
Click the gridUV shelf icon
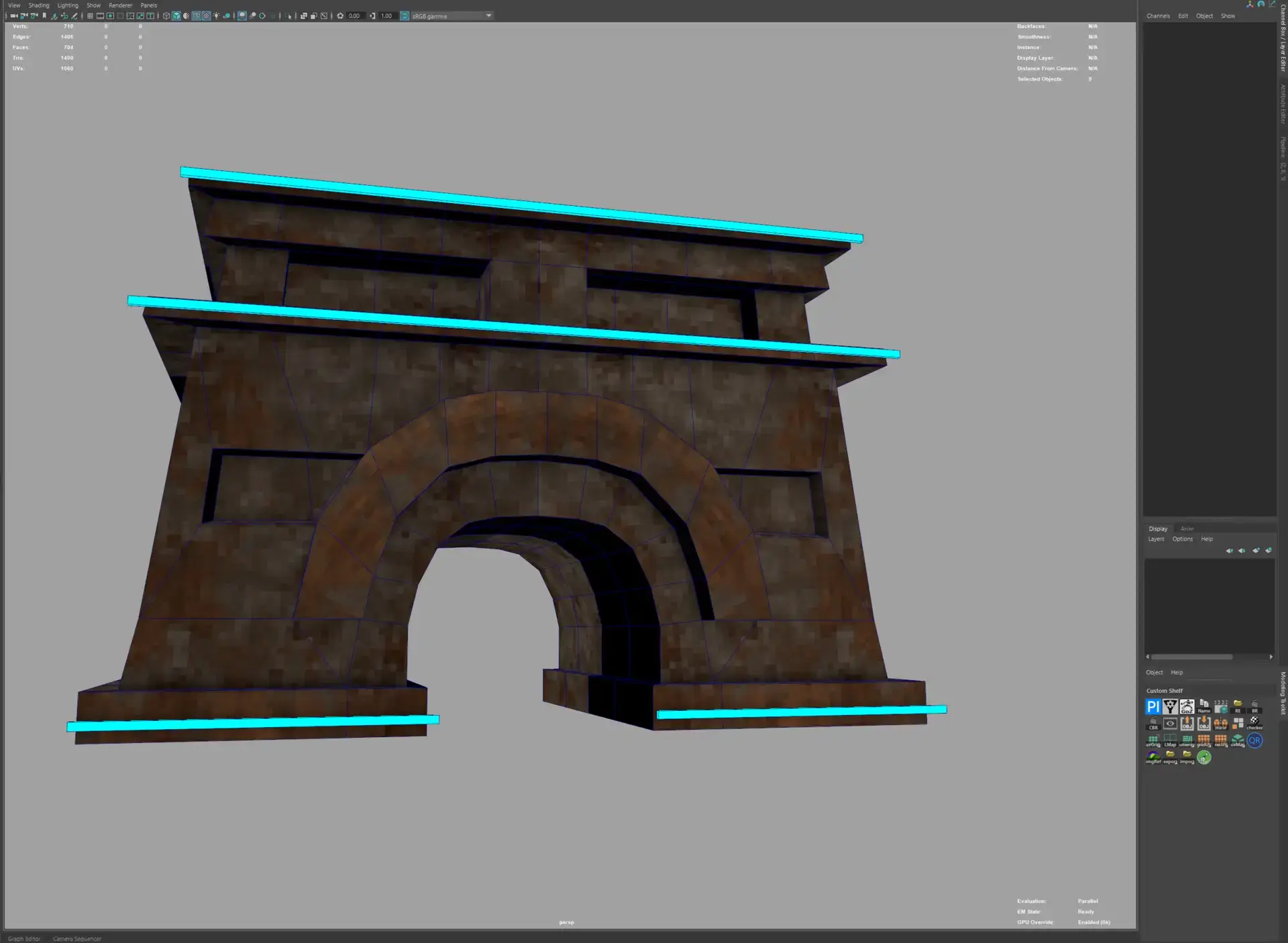click(1203, 740)
